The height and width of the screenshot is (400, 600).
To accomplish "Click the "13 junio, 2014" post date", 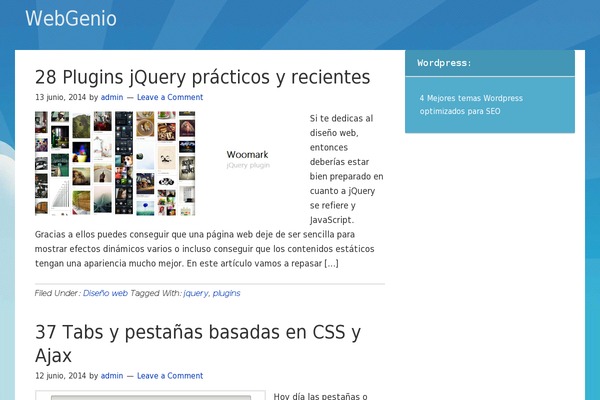I will coord(60,98).
